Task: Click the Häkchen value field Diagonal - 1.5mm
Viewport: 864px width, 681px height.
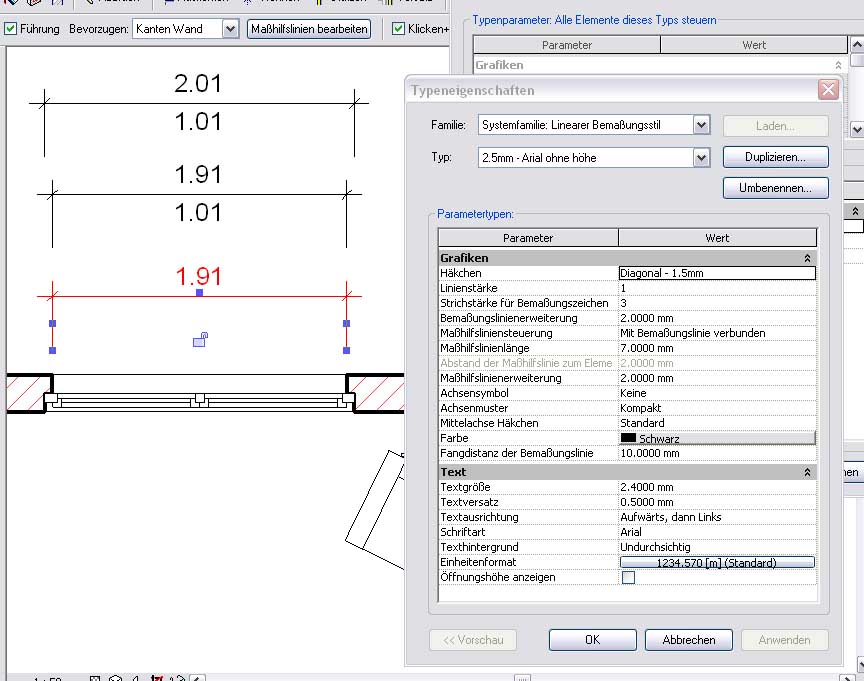Action: [x=717, y=273]
